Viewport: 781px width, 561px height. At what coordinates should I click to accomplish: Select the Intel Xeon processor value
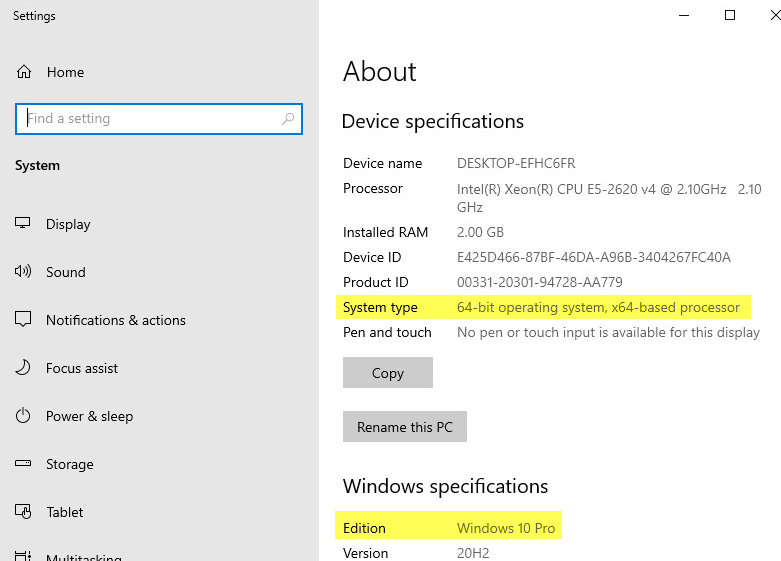coord(609,198)
